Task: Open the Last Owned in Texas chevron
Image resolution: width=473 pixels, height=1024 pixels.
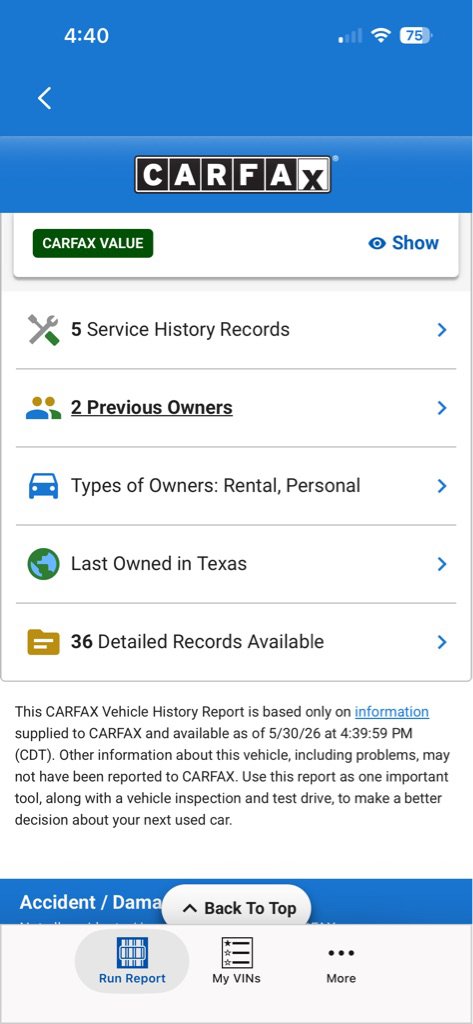Action: click(x=442, y=564)
